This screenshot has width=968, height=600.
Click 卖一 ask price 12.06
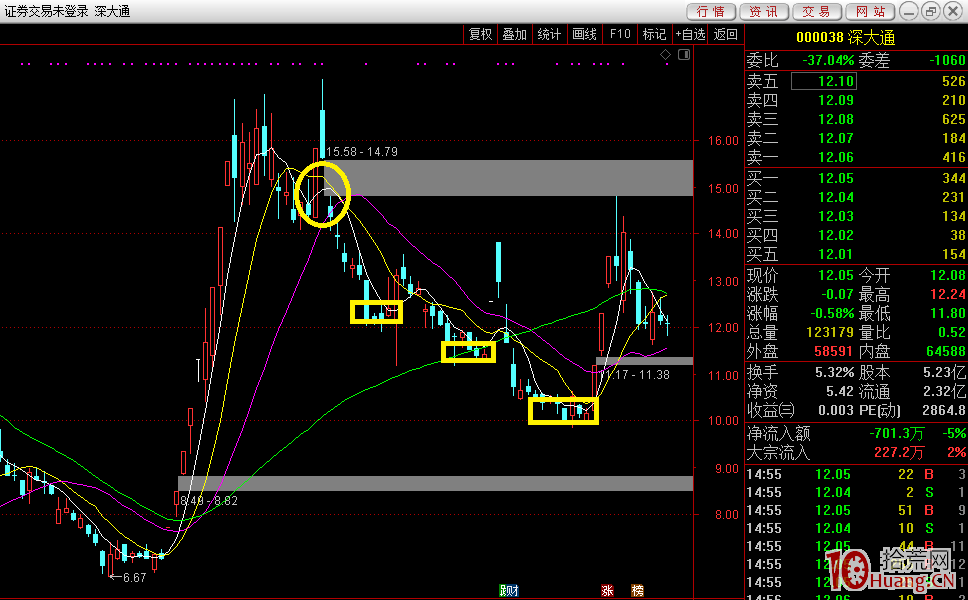coord(836,157)
